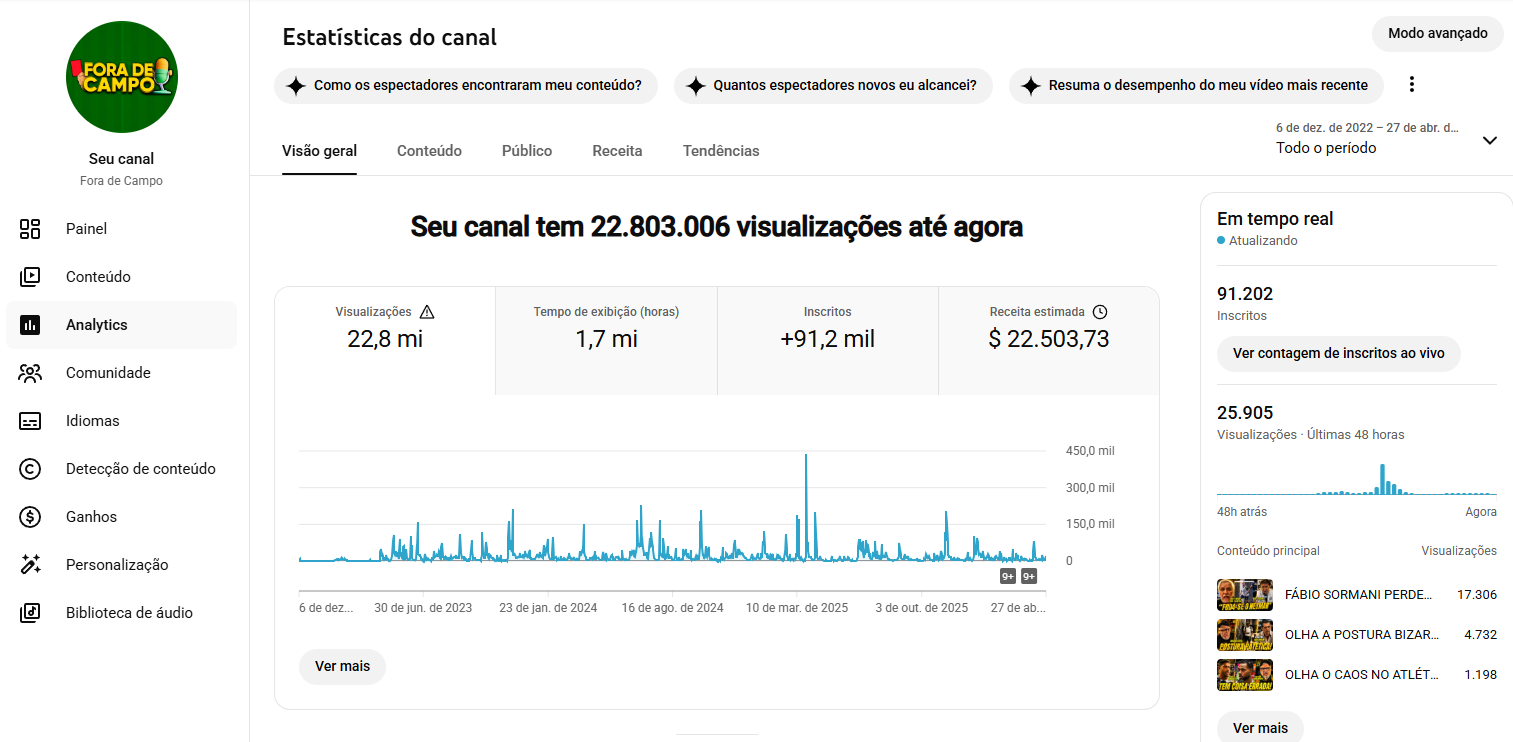
Task: Click the 1.198 views value
Action: [x=1481, y=675]
